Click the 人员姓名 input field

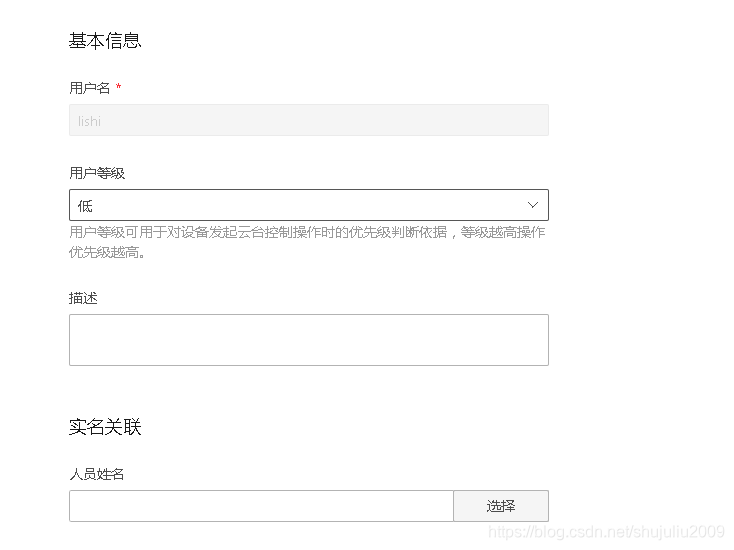coord(261,506)
